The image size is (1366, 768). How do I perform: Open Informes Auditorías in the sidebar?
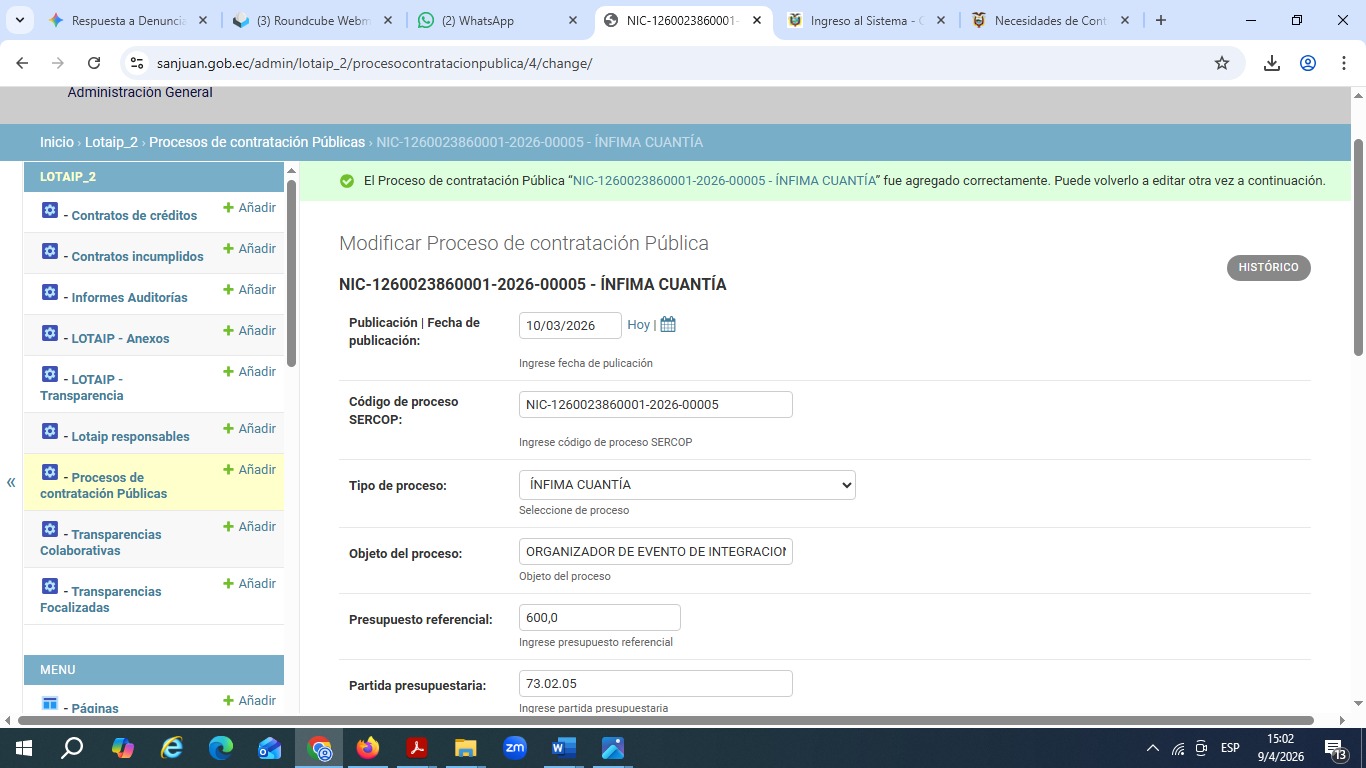point(129,297)
